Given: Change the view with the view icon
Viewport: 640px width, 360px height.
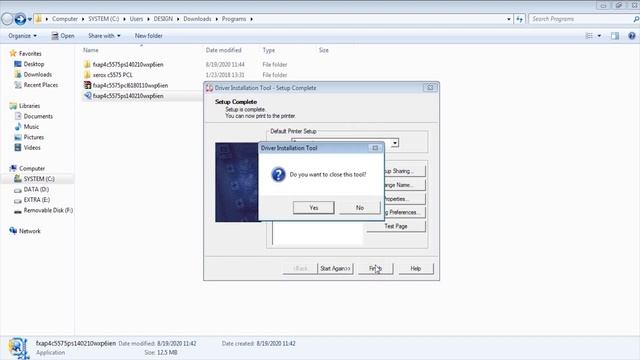Looking at the screenshot, I should coord(589,36).
